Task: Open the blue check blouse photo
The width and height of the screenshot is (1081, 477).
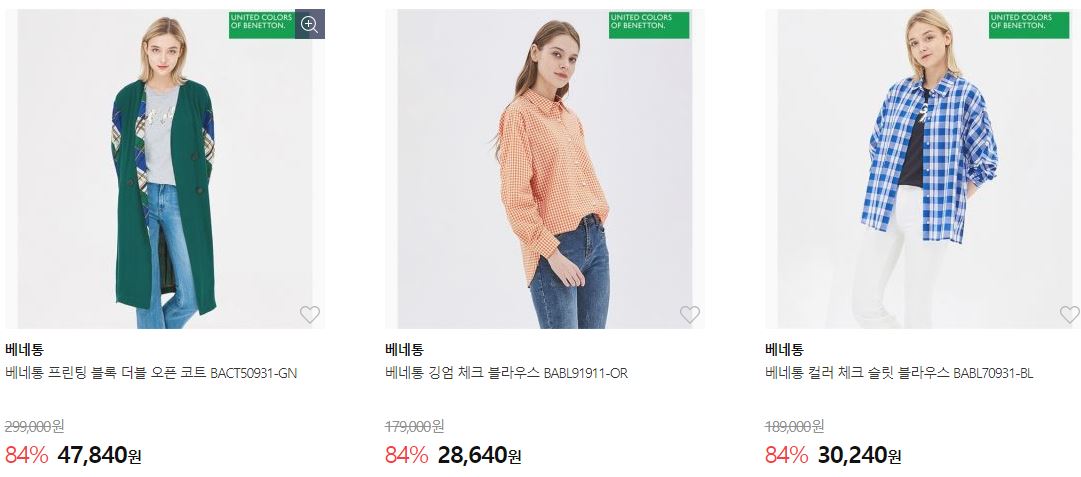Action: [923, 169]
